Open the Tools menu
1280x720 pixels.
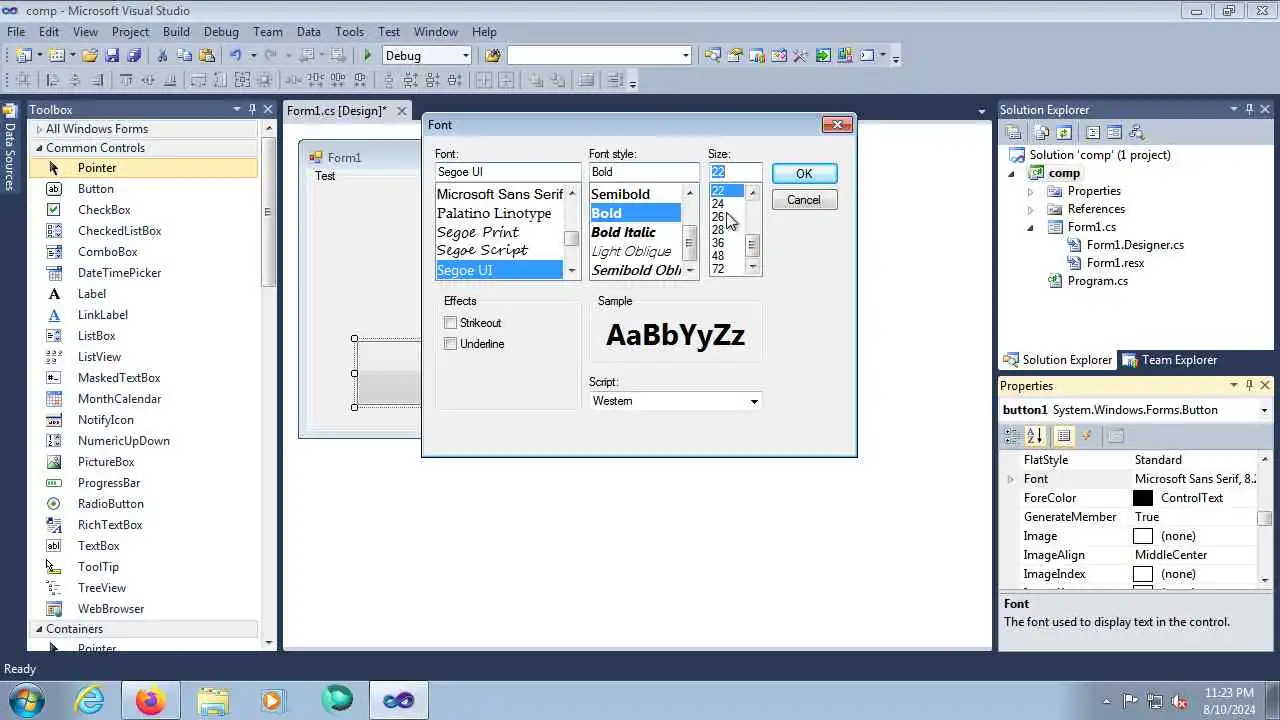[349, 32]
